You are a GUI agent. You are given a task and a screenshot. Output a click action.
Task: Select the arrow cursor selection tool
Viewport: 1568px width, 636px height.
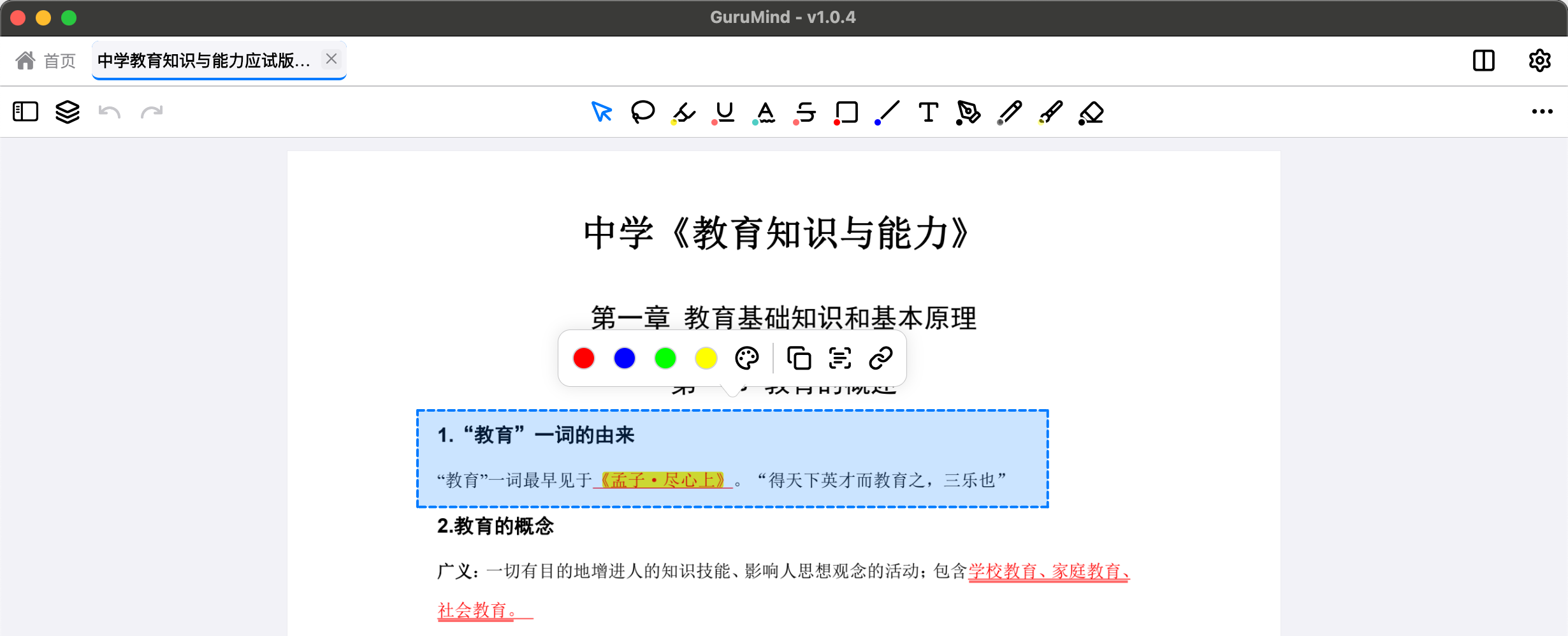(x=601, y=112)
